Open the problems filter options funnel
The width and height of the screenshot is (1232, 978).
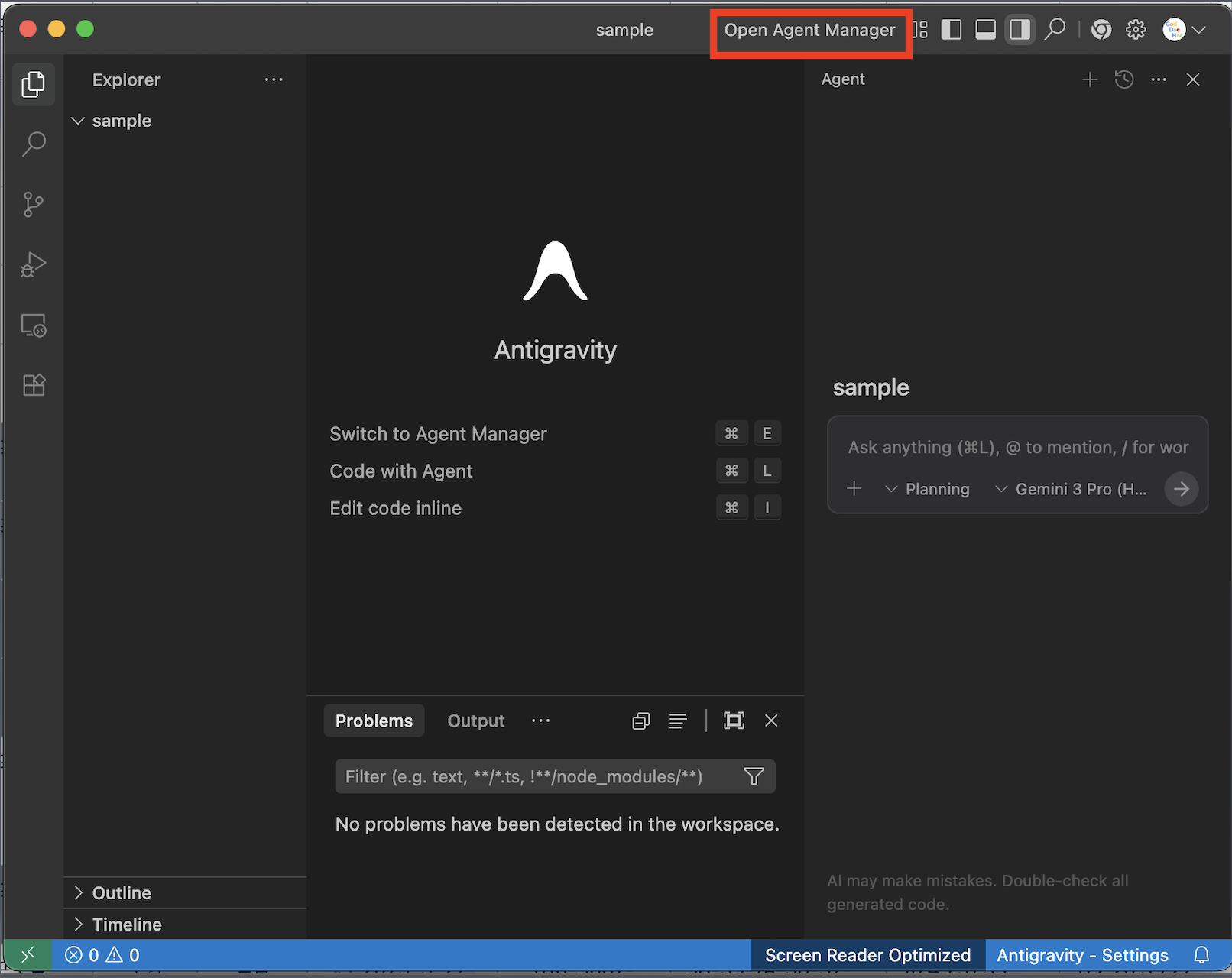(754, 776)
